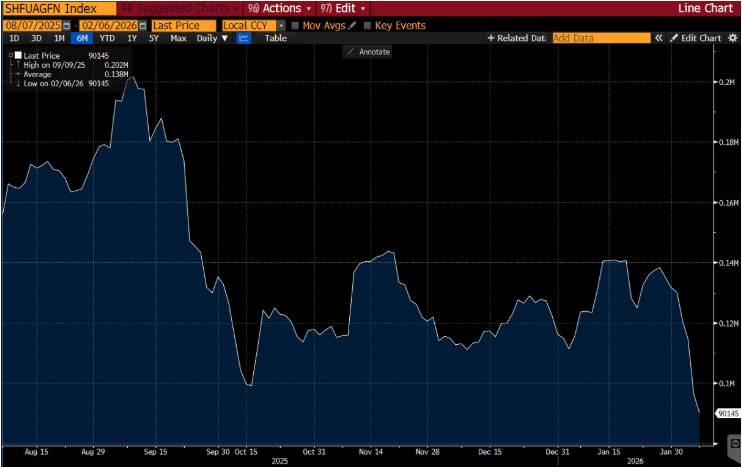Open the start date calendar picker

click(67, 26)
